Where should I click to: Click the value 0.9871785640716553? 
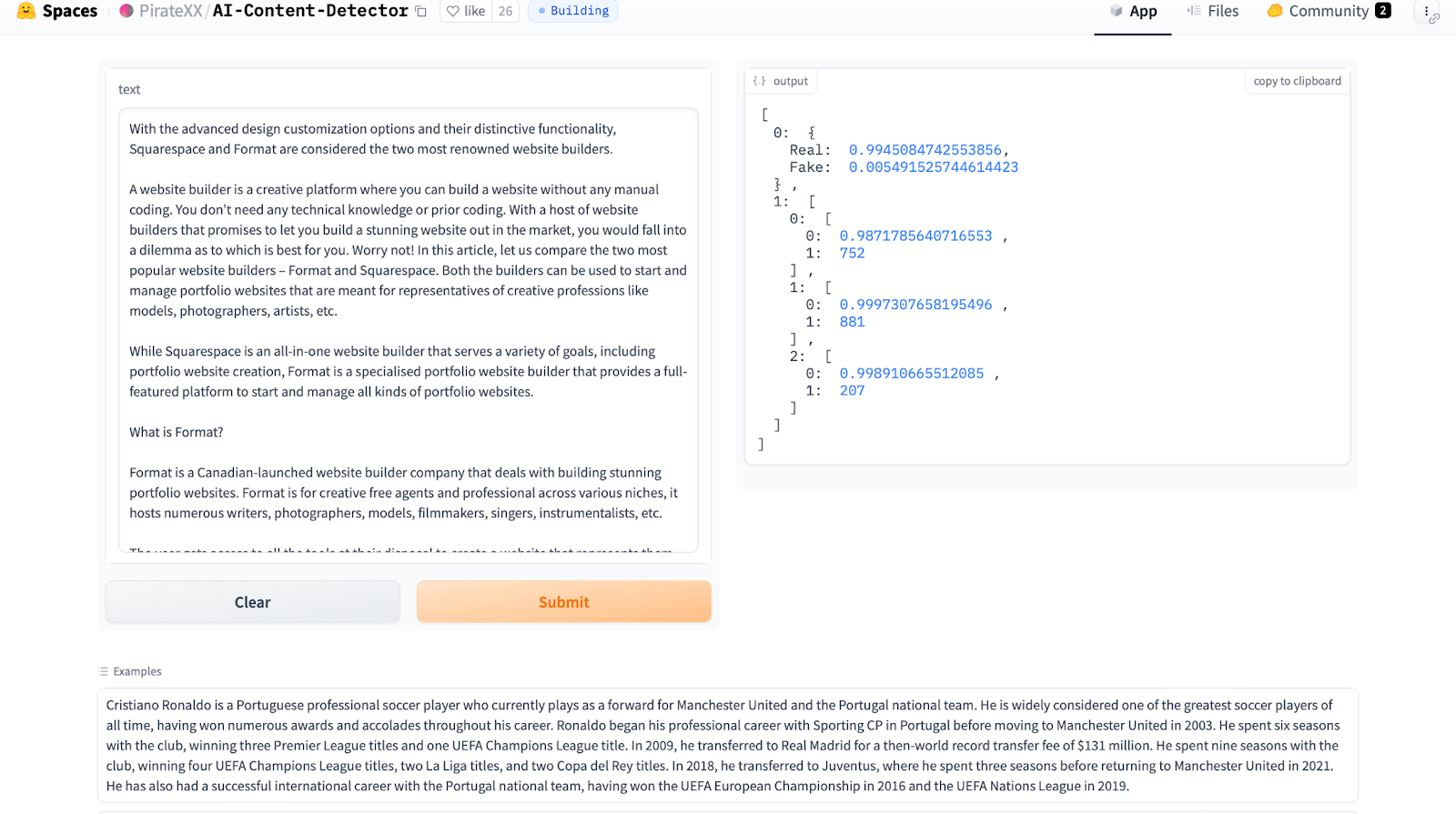point(915,236)
